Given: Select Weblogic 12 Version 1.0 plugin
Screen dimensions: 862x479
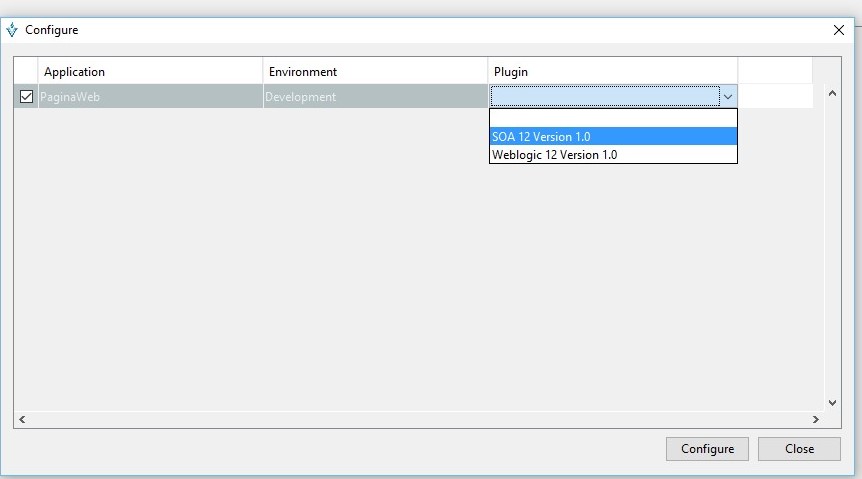Looking at the screenshot, I should [x=612, y=155].
